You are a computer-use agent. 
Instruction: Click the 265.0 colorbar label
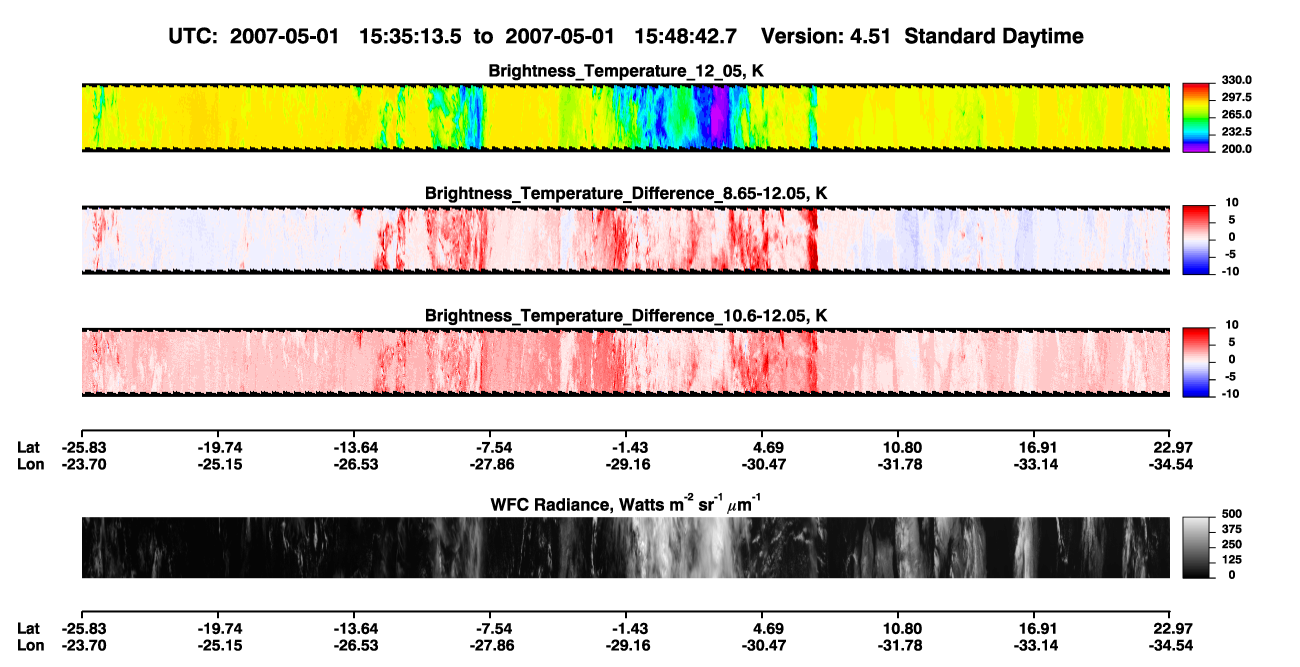pos(1237,115)
